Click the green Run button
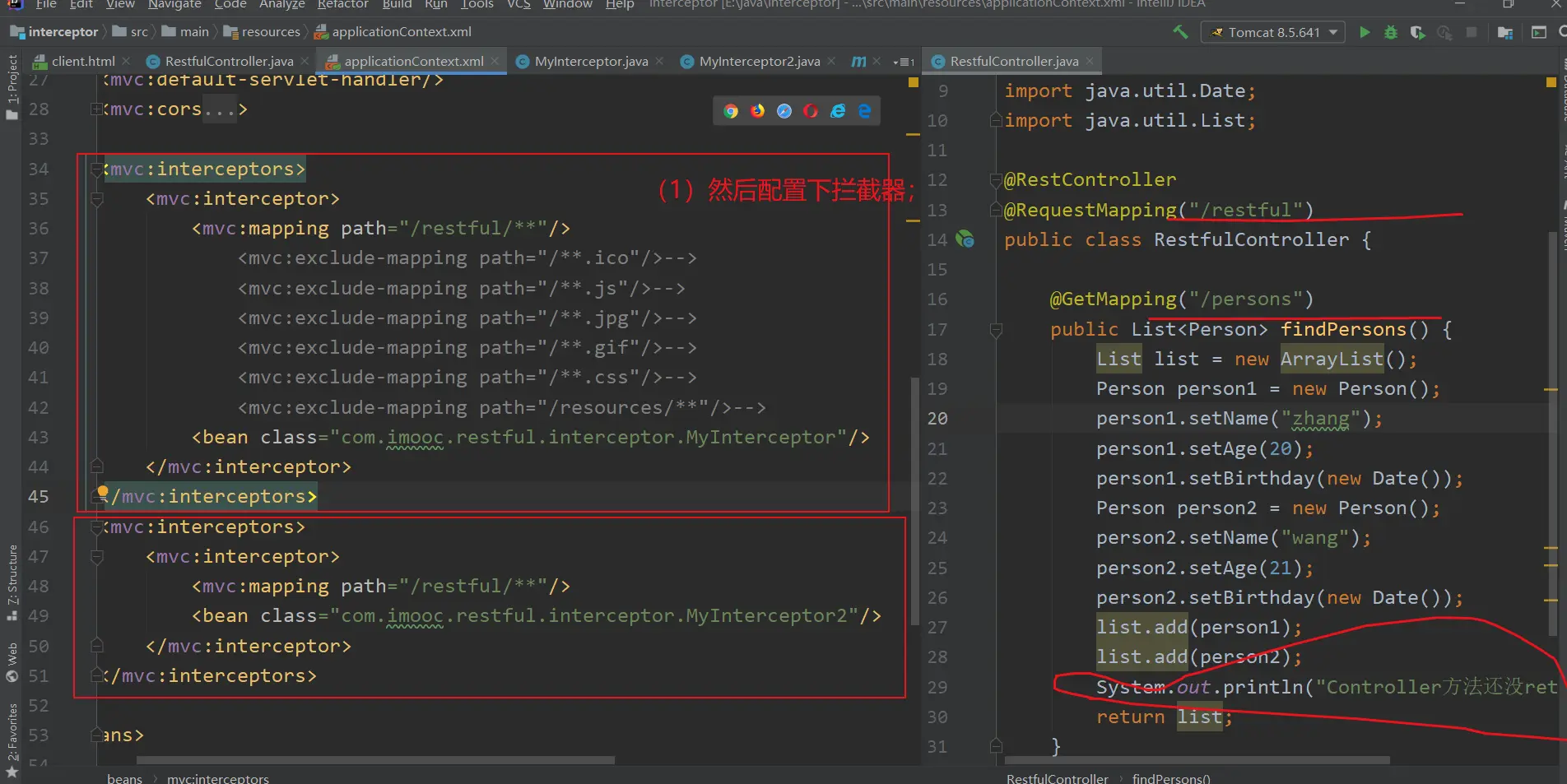Image resolution: width=1567 pixels, height=784 pixels. coord(1365,32)
